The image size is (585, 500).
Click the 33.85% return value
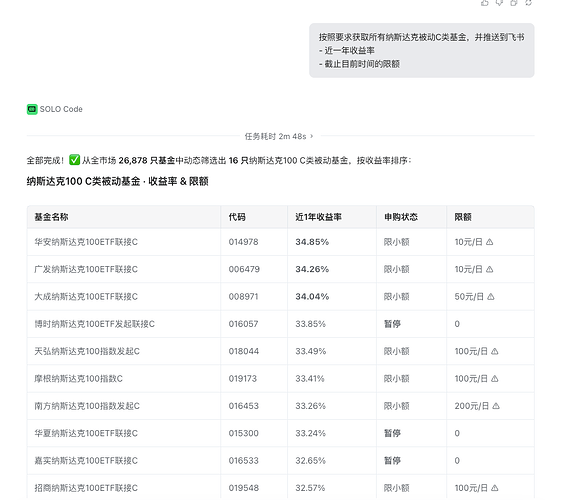(310, 324)
